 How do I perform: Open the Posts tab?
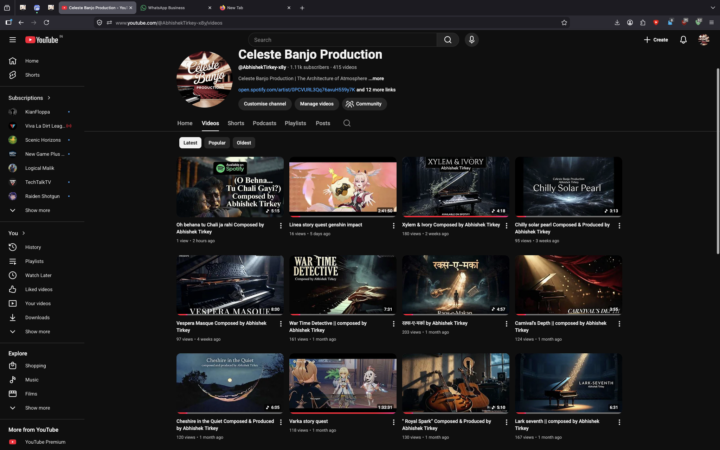click(323, 123)
